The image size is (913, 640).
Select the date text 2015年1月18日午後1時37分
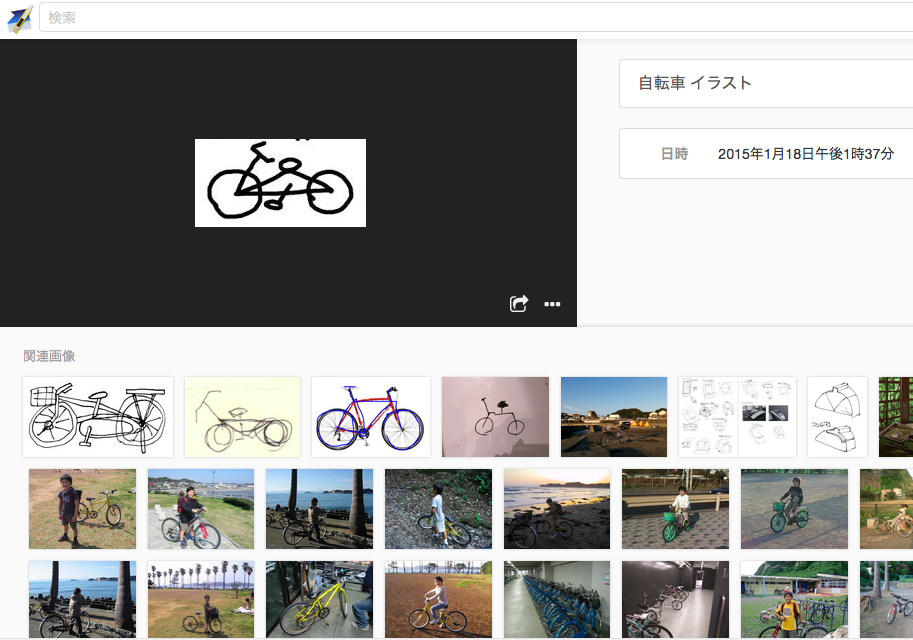805,154
